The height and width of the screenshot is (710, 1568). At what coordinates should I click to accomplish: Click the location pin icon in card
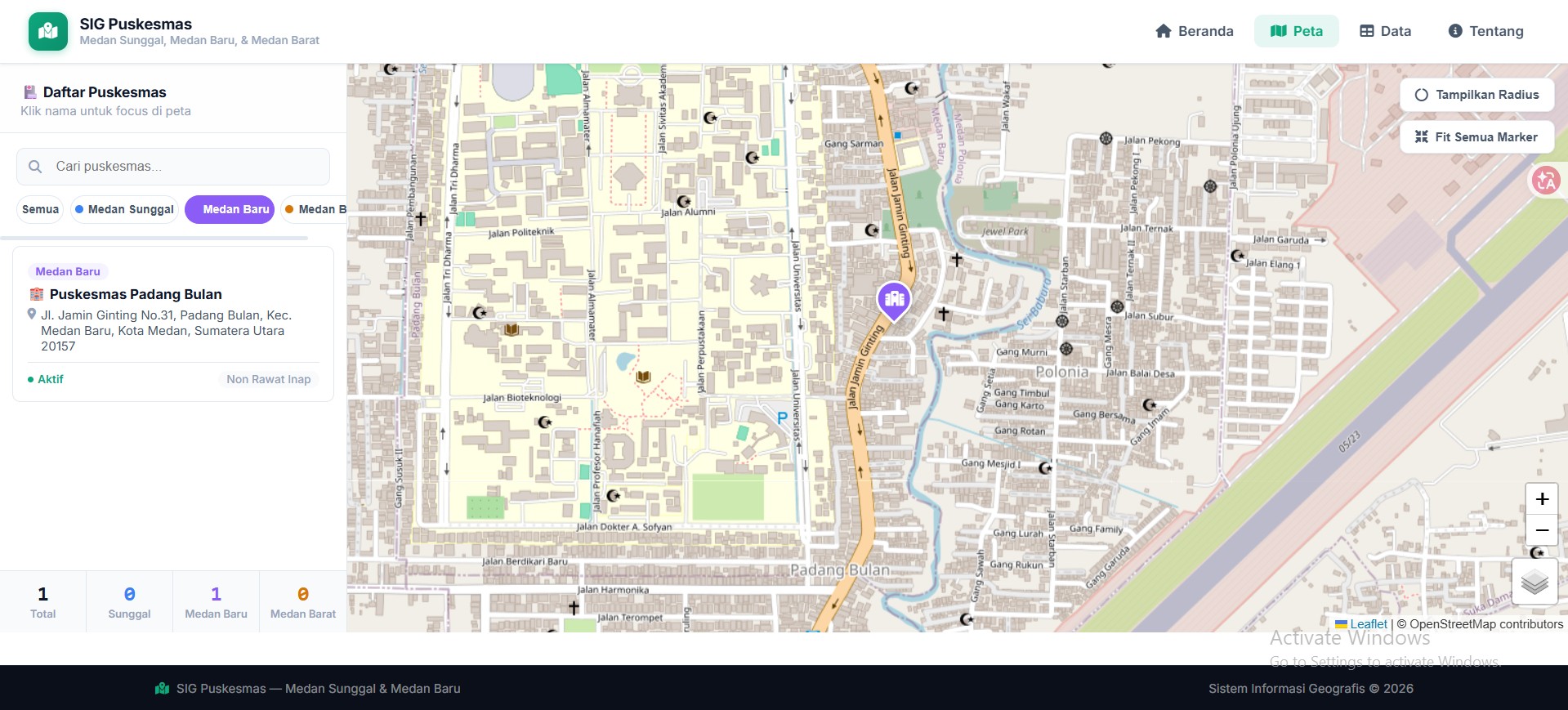[x=32, y=315]
